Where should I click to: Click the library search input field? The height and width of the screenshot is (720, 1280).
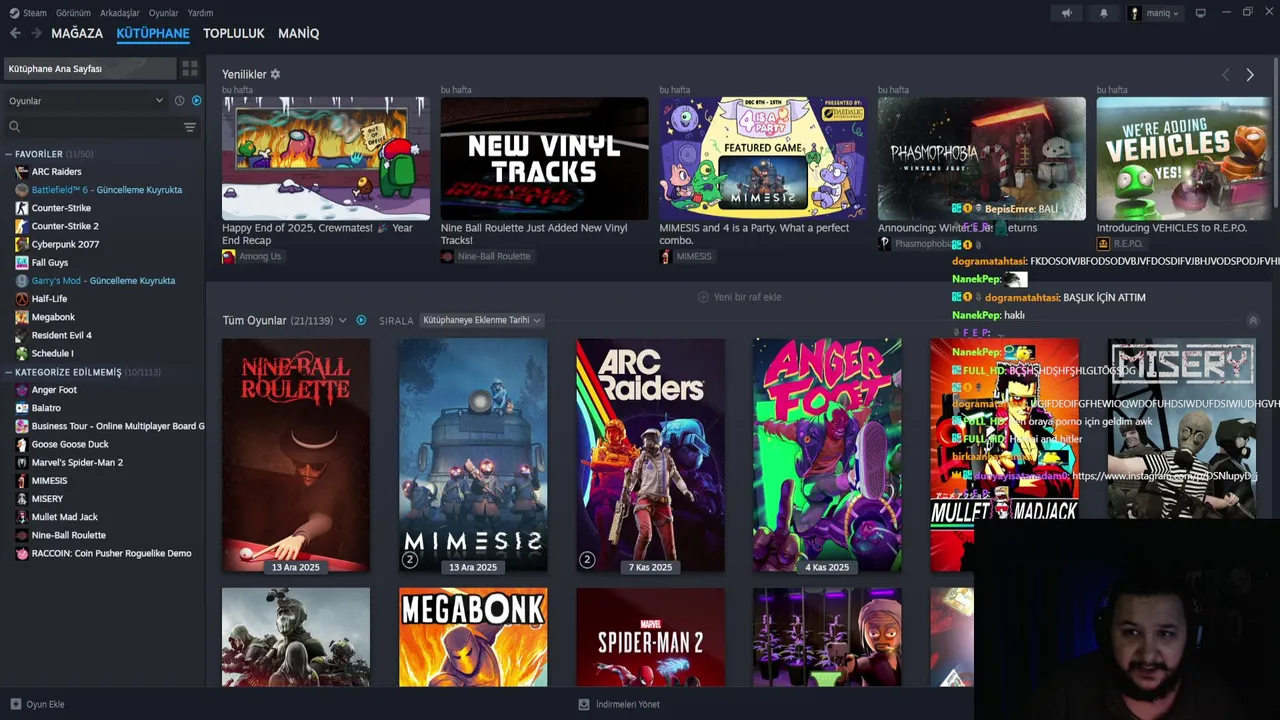coord(100,127)
